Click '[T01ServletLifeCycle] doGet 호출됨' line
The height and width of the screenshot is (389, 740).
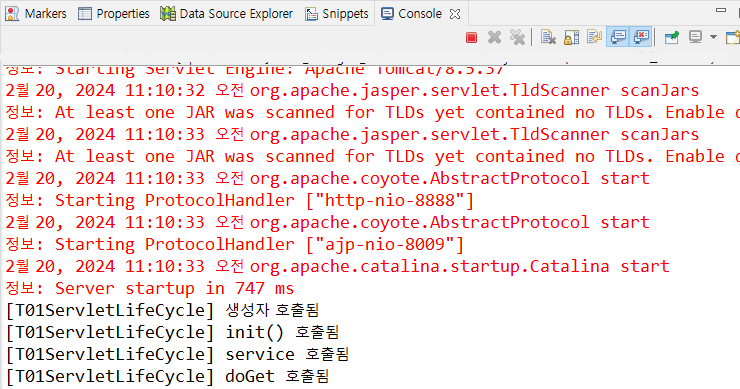click(x=168, y=376)
